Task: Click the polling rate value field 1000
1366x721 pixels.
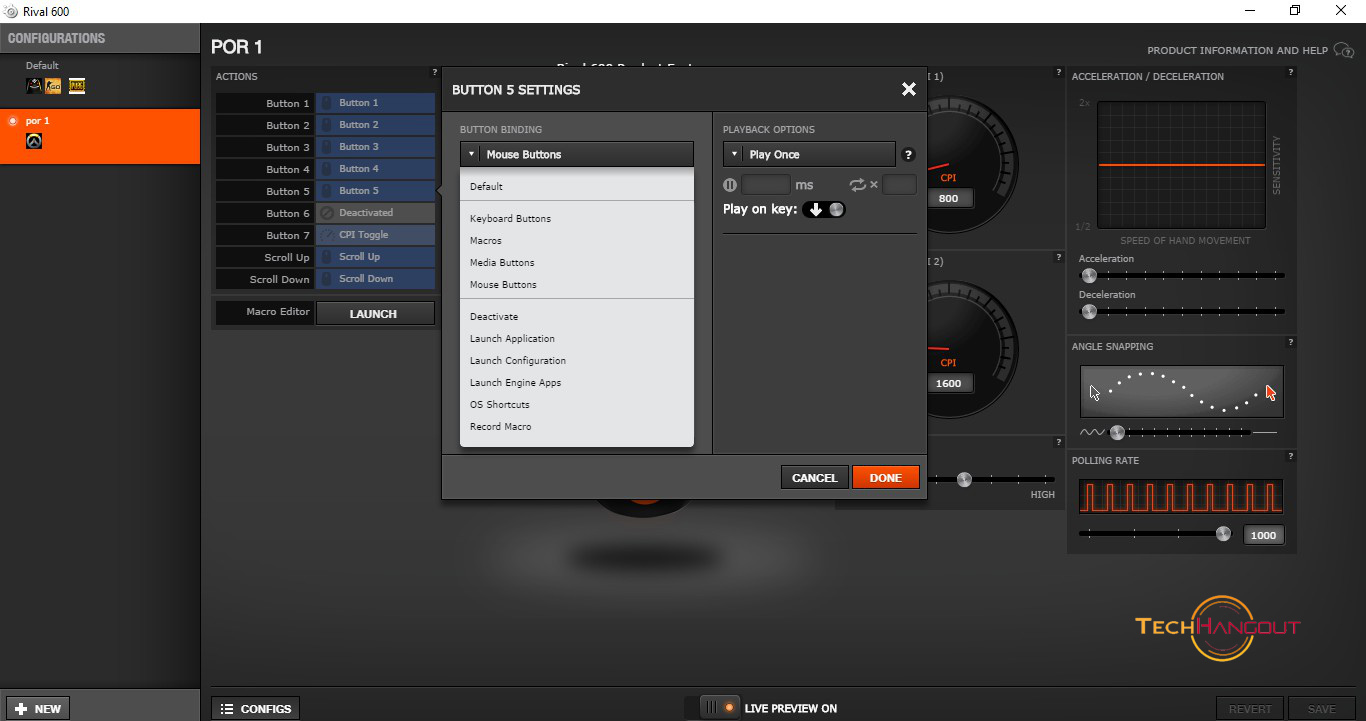Action: pos(1263,535)
